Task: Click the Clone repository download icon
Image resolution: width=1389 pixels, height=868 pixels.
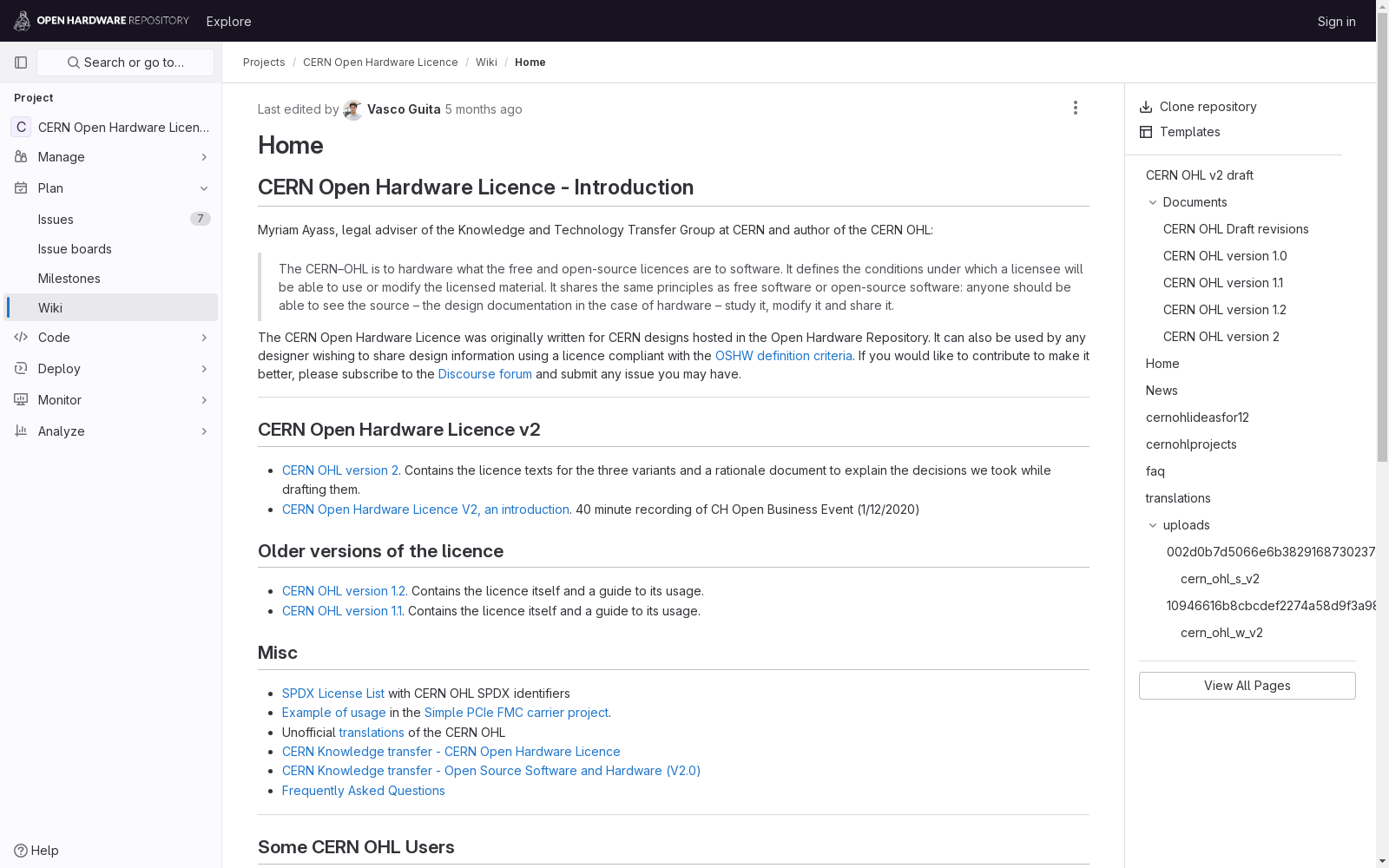Action: (1146, 107)
